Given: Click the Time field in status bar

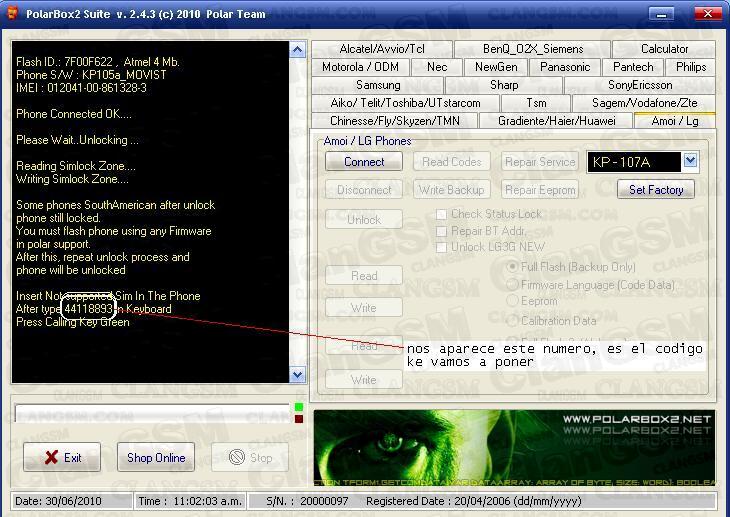Looking at the screenshot, I should (190, 501).
